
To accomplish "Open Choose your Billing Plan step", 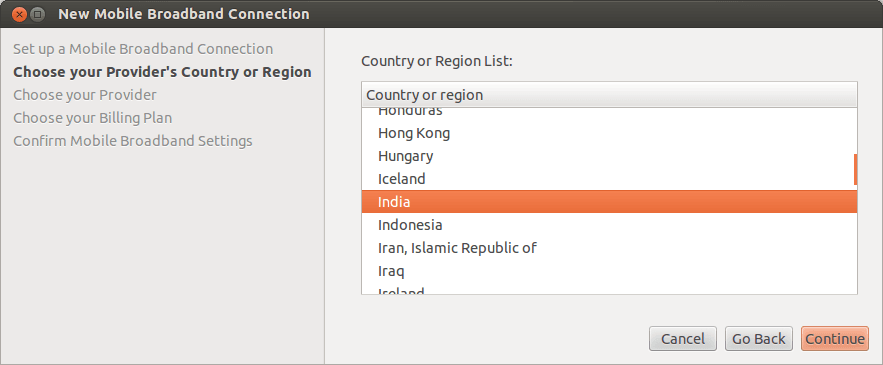I will point(93,118).
